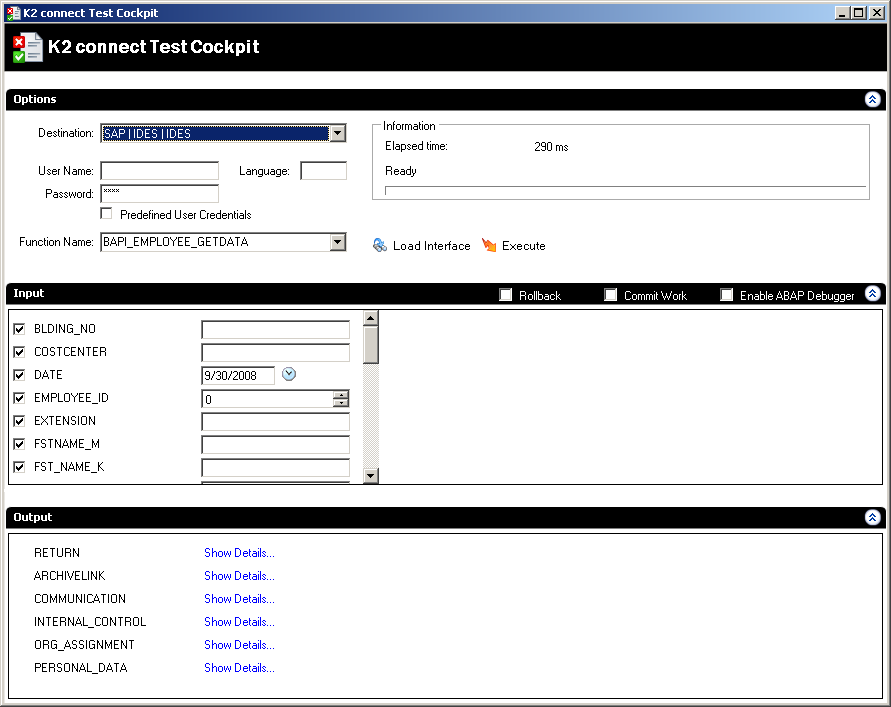Click the Execute flame icon
Viewport: 891px width, 707px height.
[489, 245]
